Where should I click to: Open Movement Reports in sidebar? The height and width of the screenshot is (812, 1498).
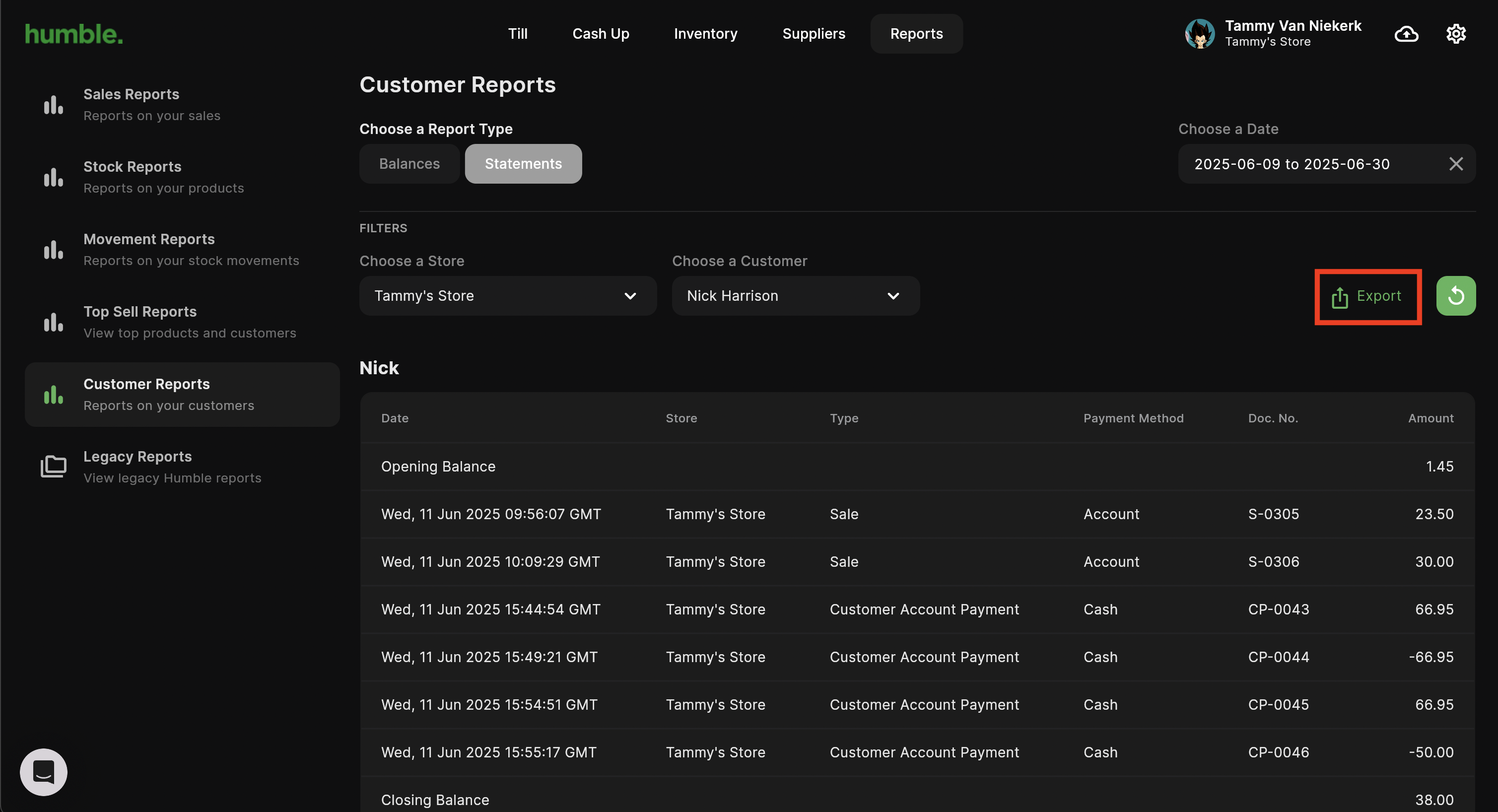pos(182,250)
